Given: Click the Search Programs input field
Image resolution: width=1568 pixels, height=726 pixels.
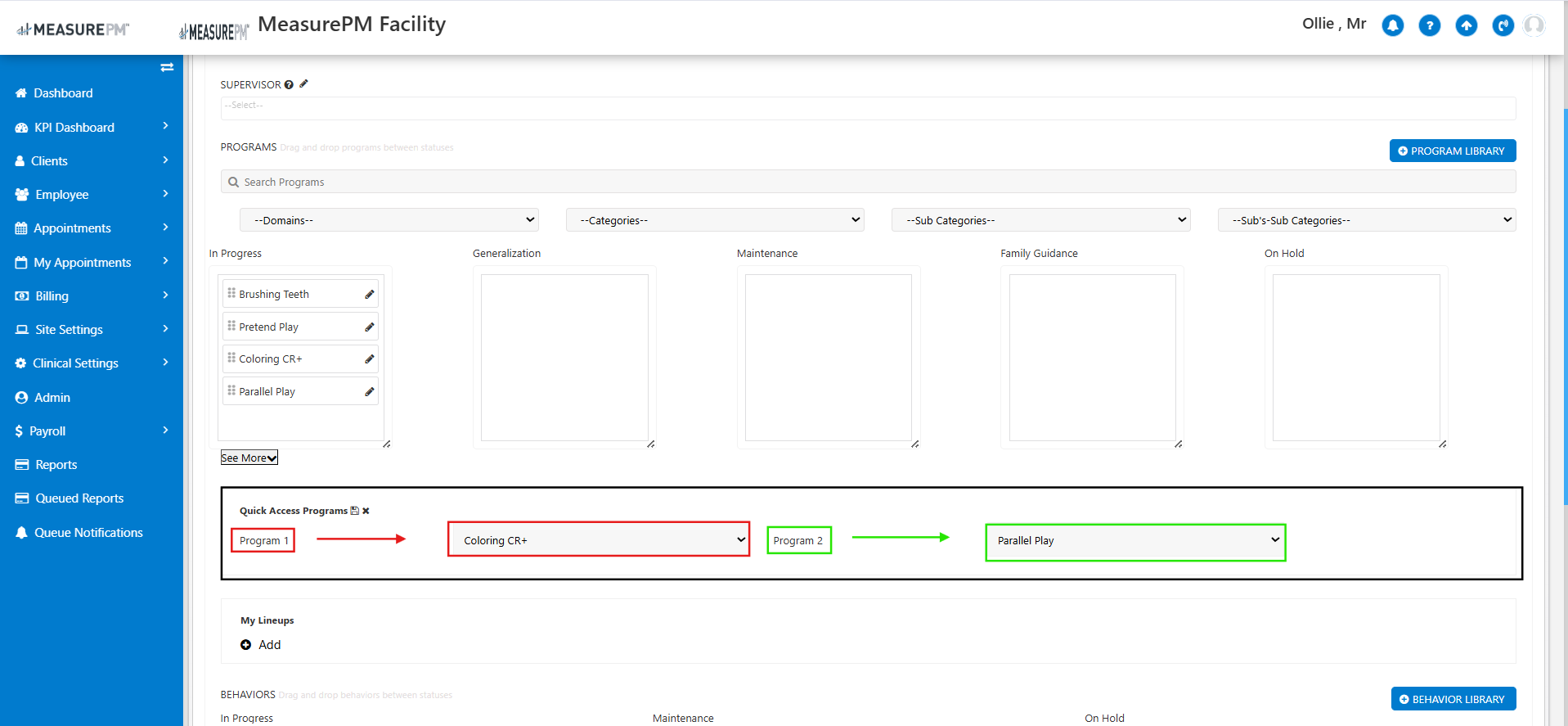Looking at the screenshot, I should [868, 182].
